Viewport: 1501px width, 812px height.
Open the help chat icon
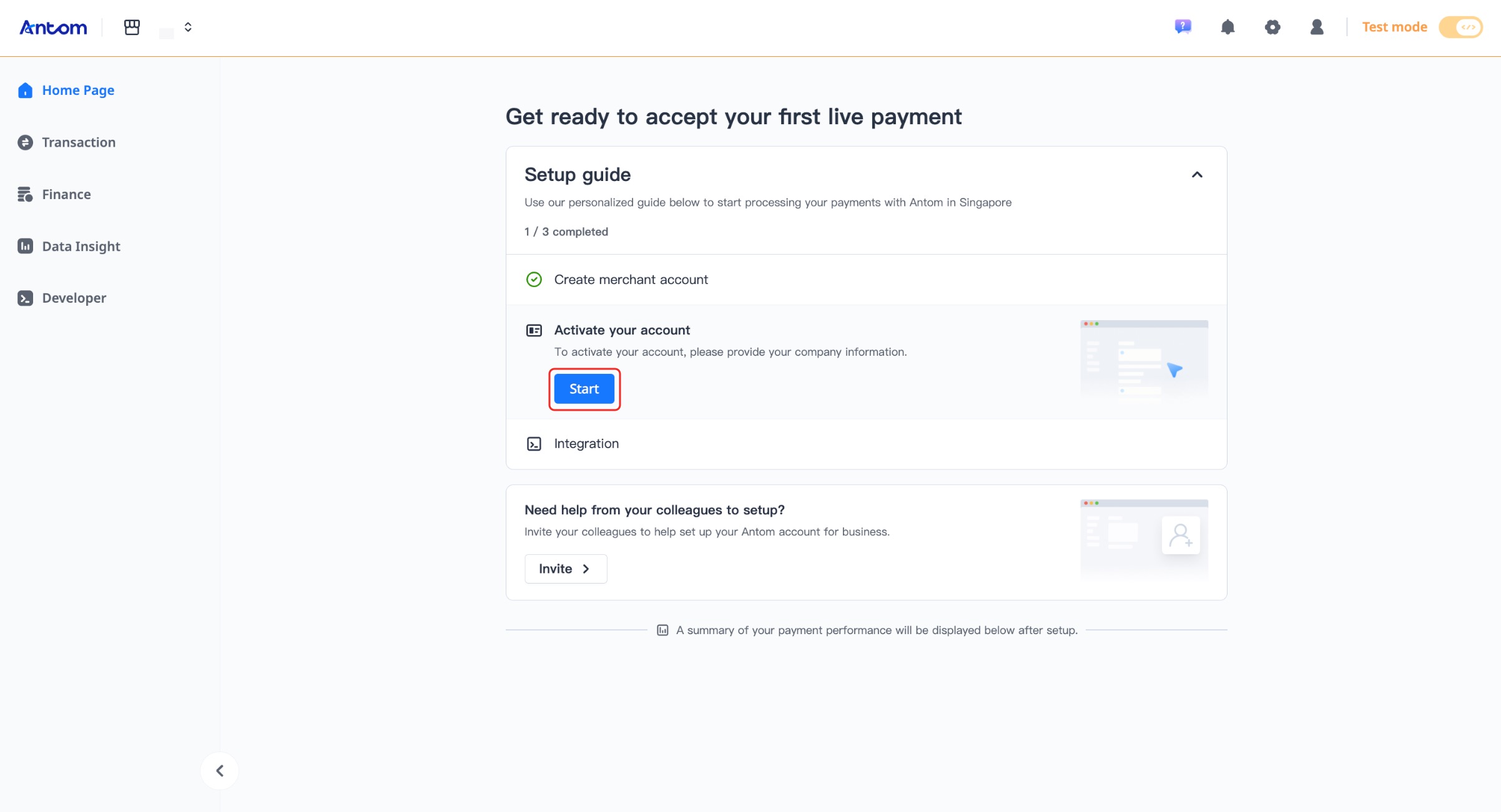(x=1183, y=27)
